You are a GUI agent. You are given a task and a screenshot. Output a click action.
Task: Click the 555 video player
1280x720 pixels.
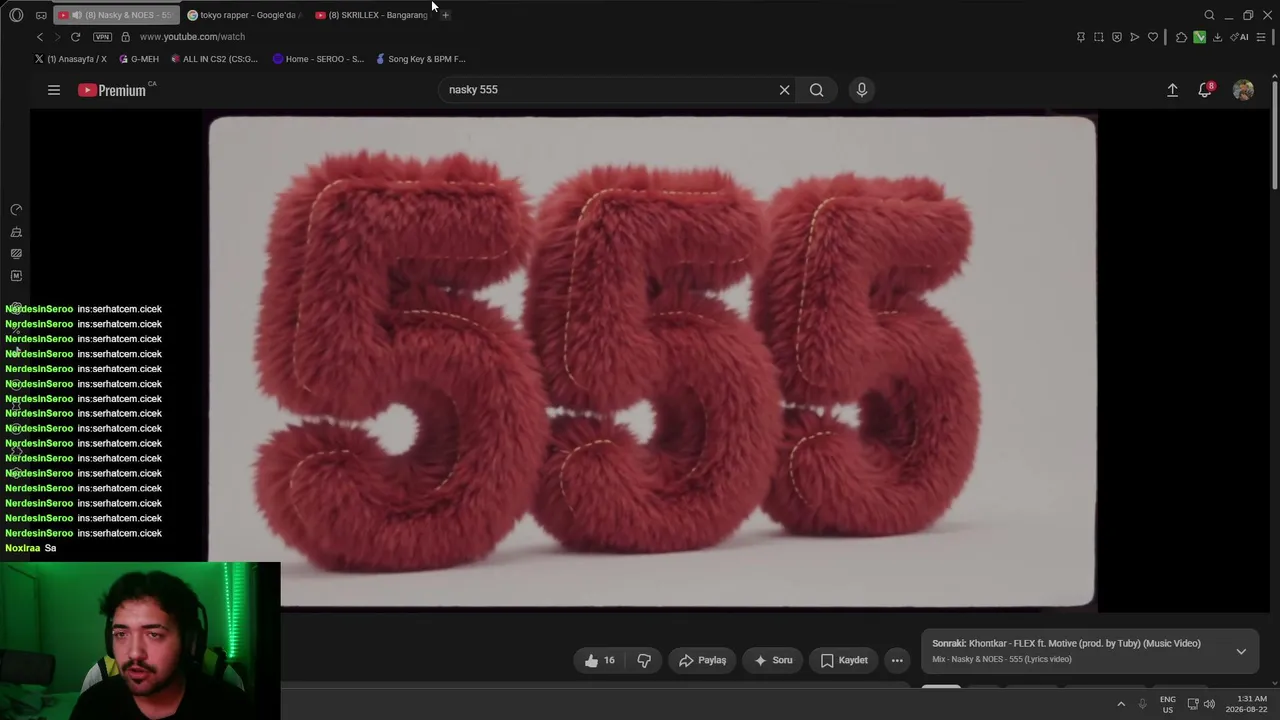pyautogui.click(x=652, y=361)
